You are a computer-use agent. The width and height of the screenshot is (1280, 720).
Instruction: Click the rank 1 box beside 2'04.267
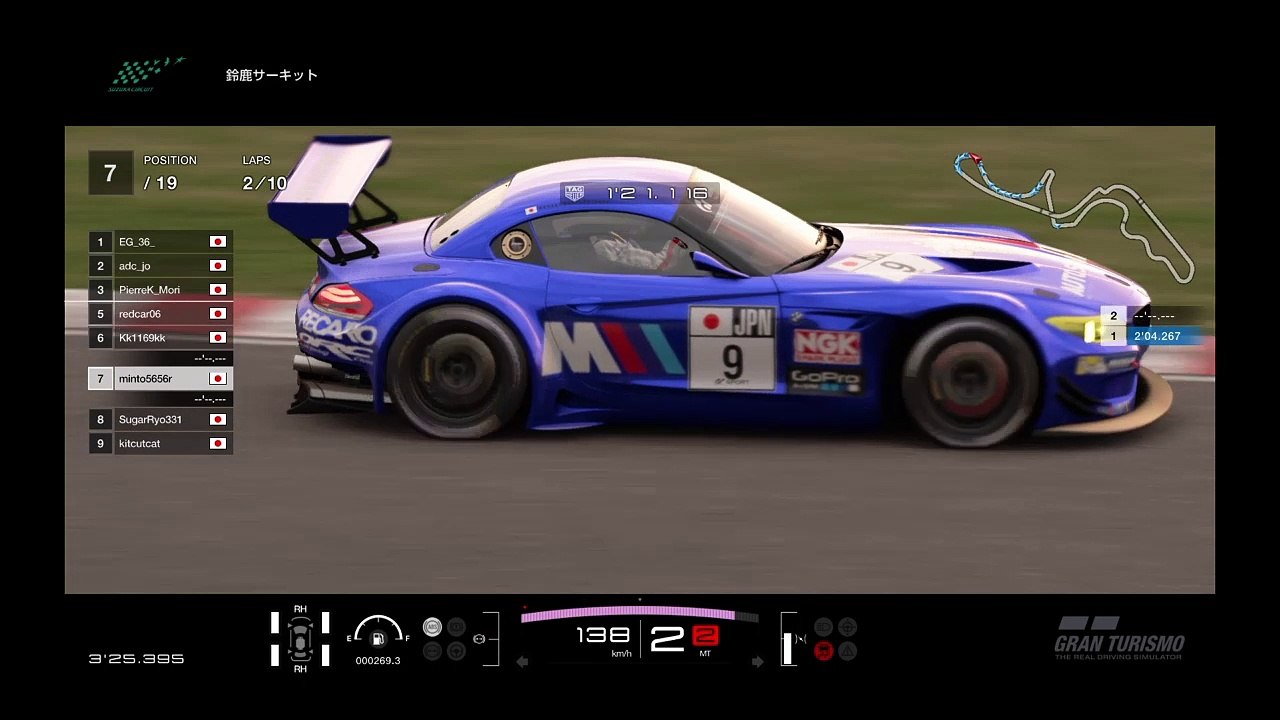pyautogui.click(x=1113, y=336)
